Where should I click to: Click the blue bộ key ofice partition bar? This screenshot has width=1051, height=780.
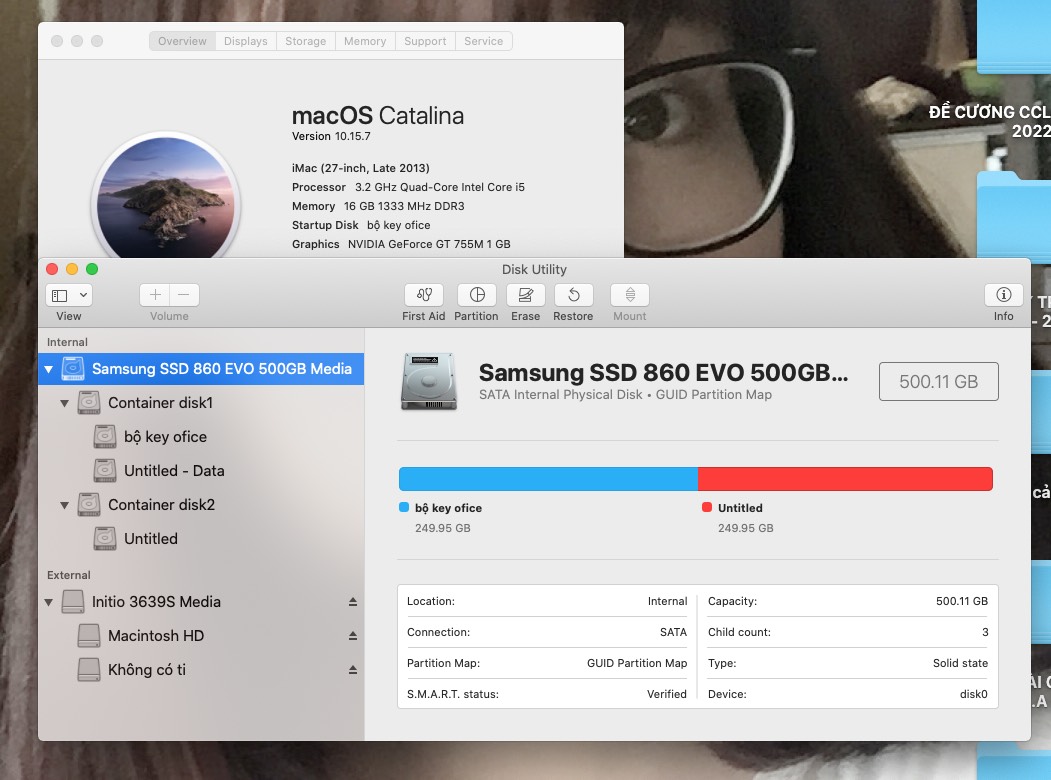pos(548,479)
